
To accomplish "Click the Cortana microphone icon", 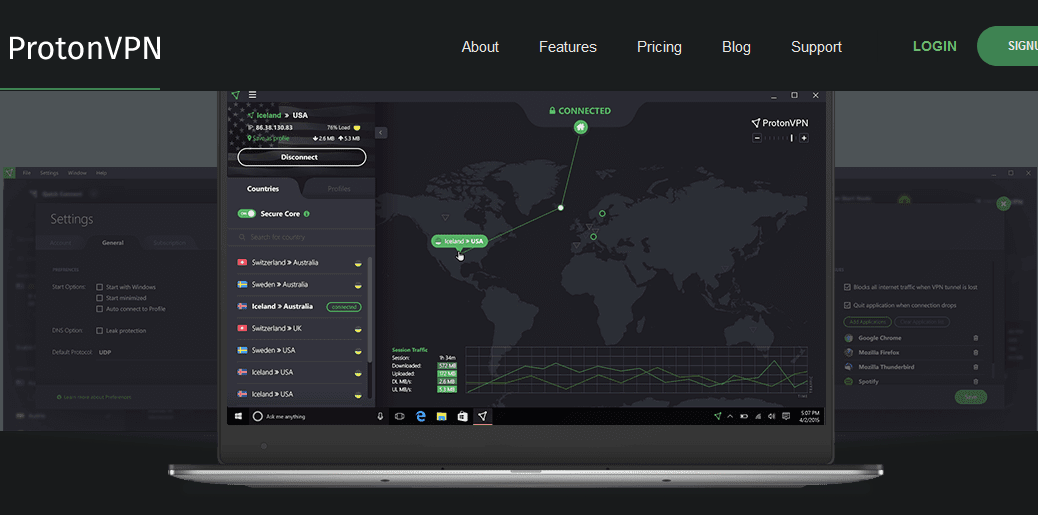I will [380, 416].
